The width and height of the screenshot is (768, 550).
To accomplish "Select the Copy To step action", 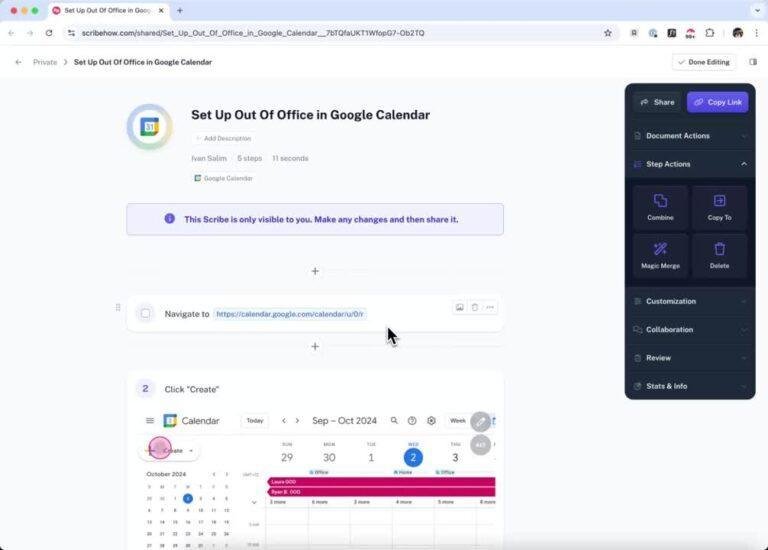I will point(719,208).
